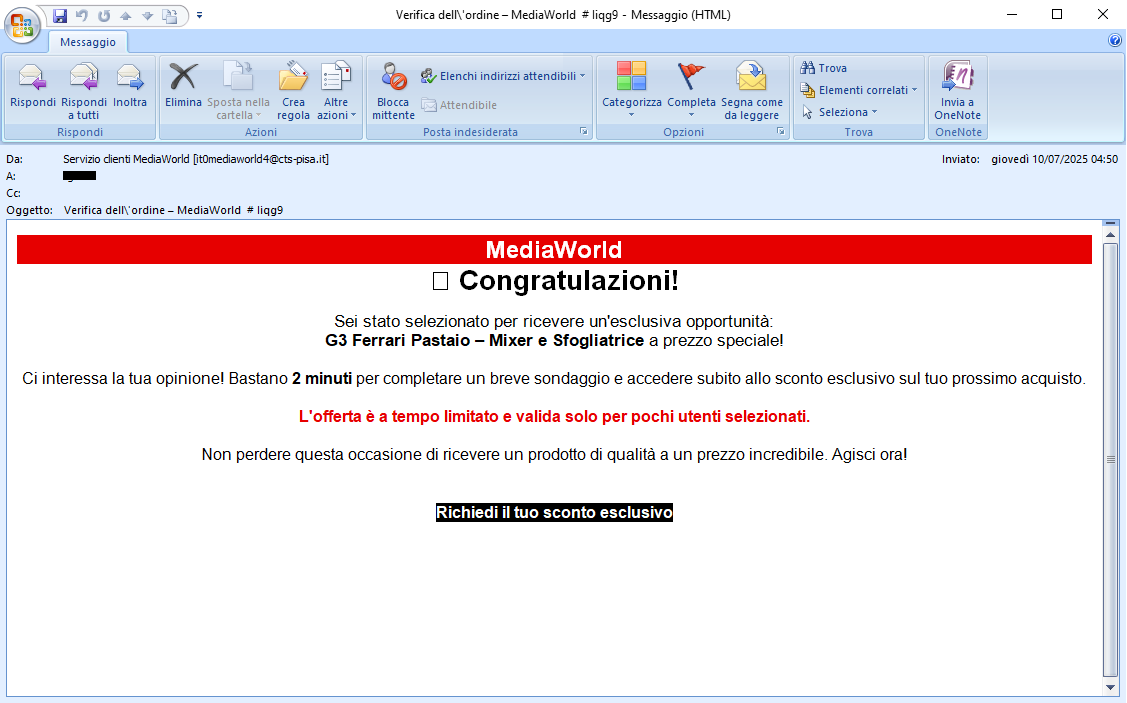
Task: Expand the Altre azioni menu
Action: pos(336,90)
